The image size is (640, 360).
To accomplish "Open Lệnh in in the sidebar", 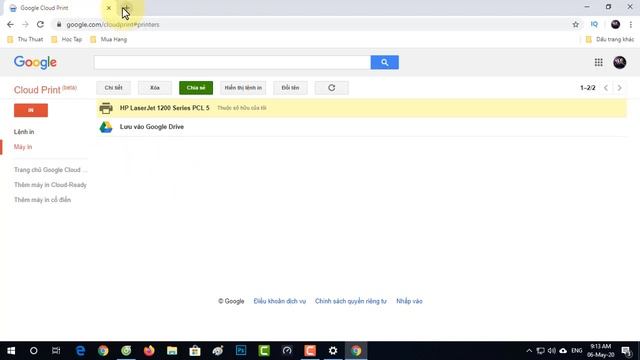I will point(24,132).
